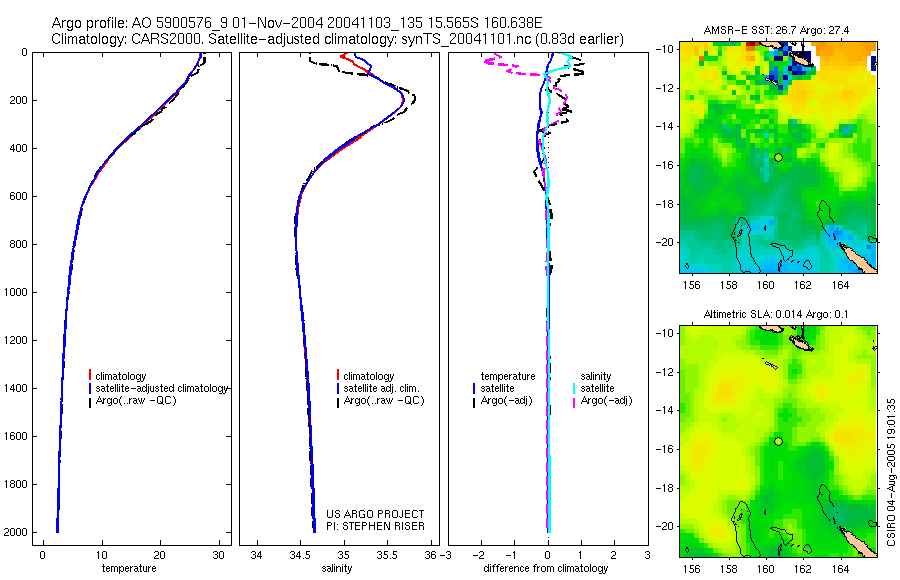Click the satellite adj. clim. salinity legend entry
Screen dimensions: 900x580
(x=378, y=388)
